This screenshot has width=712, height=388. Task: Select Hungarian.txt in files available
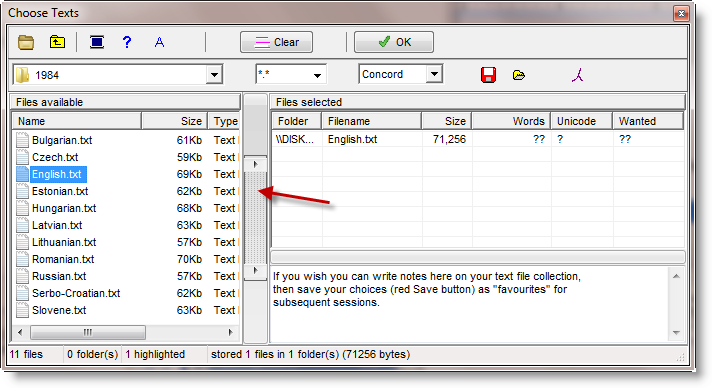click(x=64, y=208)
